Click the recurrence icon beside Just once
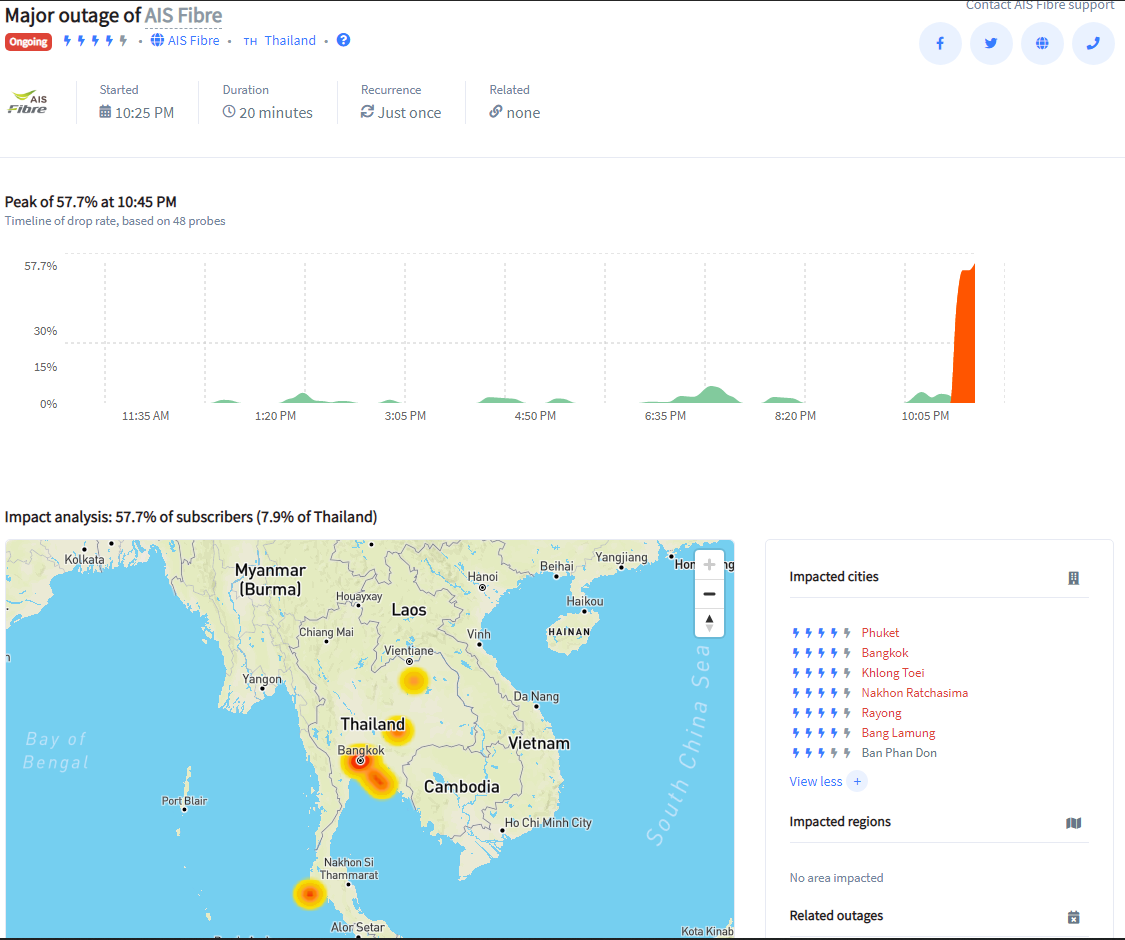The width and height of the screenshot is (1125, 940). (367, 112)
